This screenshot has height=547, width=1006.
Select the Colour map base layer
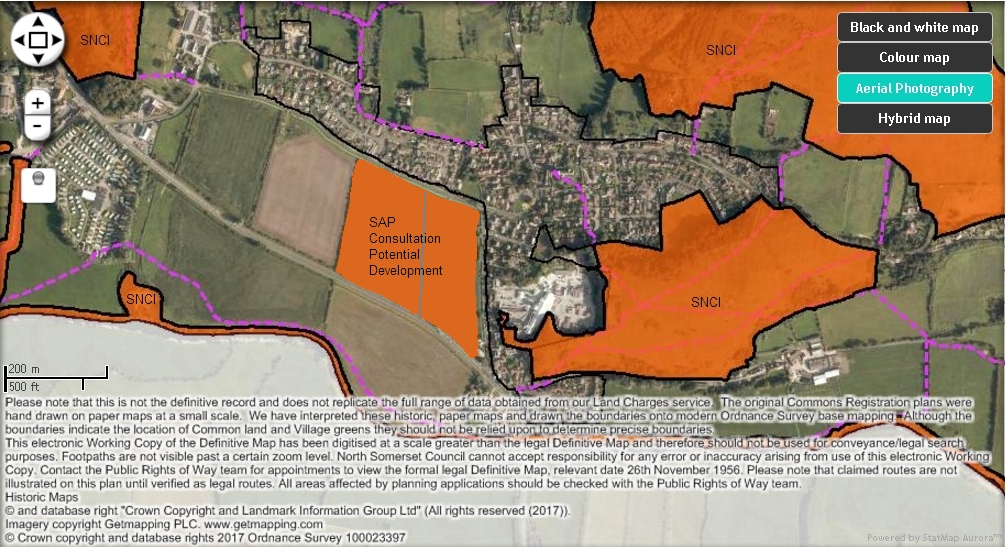(x=914, y=58)
